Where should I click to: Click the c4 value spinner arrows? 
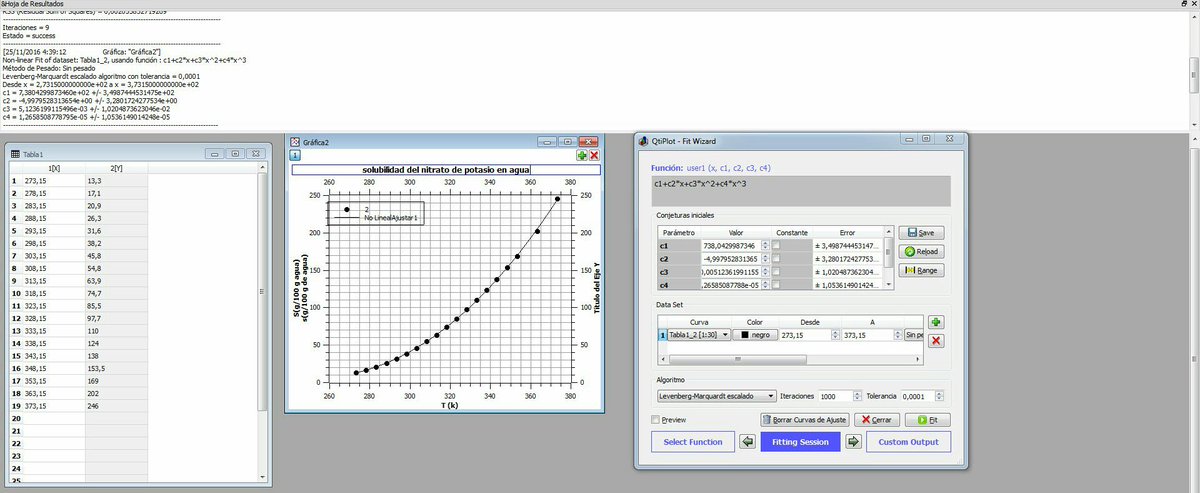click(766, 285)
